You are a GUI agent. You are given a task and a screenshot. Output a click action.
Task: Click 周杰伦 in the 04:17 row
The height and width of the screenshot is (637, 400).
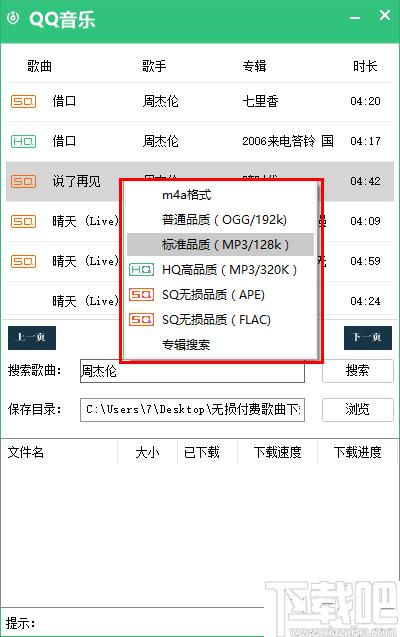160,141
